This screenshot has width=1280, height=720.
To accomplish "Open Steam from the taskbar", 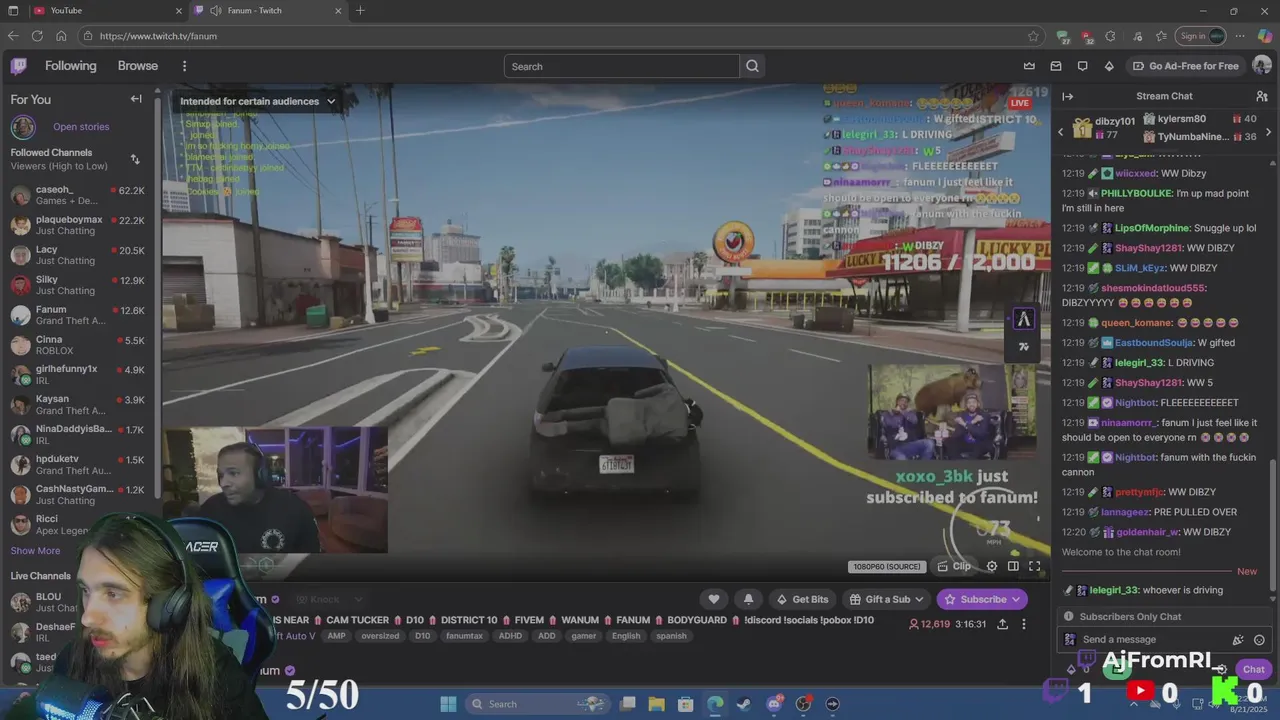I will [744, 704].
